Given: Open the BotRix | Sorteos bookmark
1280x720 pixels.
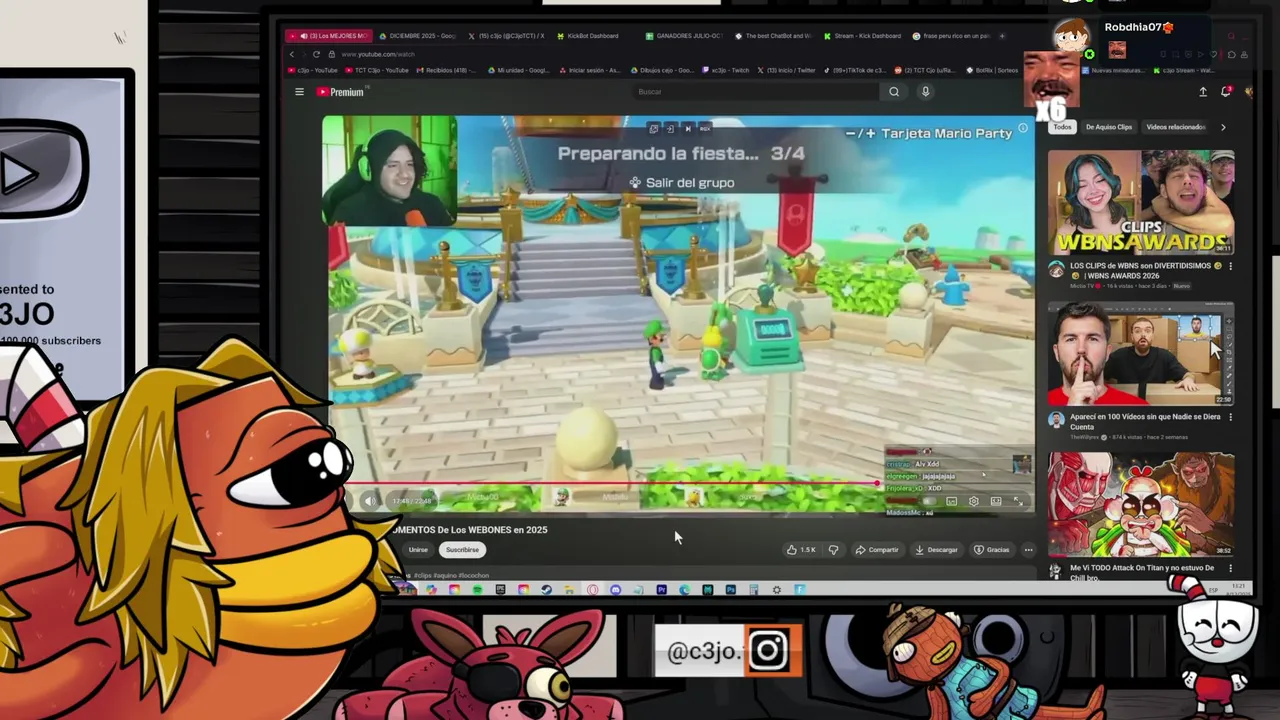Looking at the screenshot, I should pyautogui.click(x=990, y=70).
